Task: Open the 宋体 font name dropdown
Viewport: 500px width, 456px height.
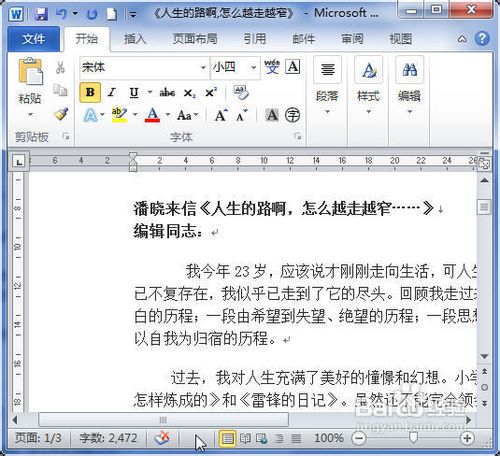Action: click(203, 68)
